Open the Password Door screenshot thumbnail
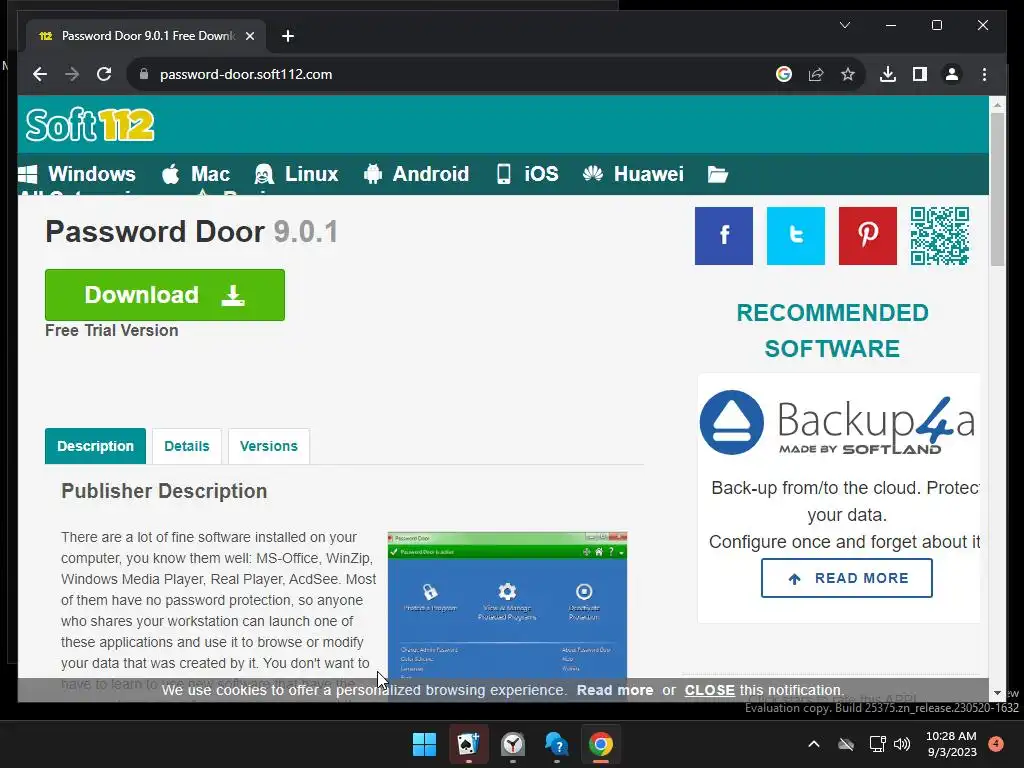Viewport: 1024px width, 768px height. pos(507,606)
